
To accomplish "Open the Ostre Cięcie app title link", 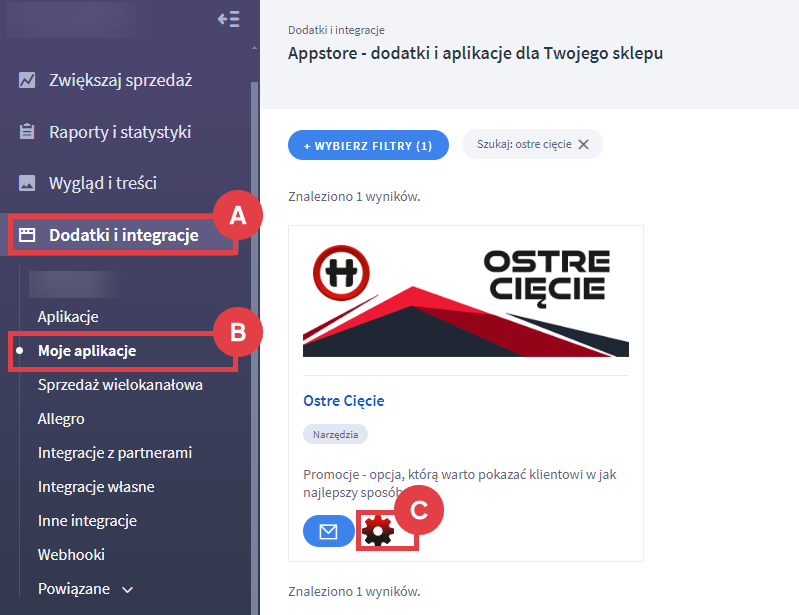I will pos(343,400).
